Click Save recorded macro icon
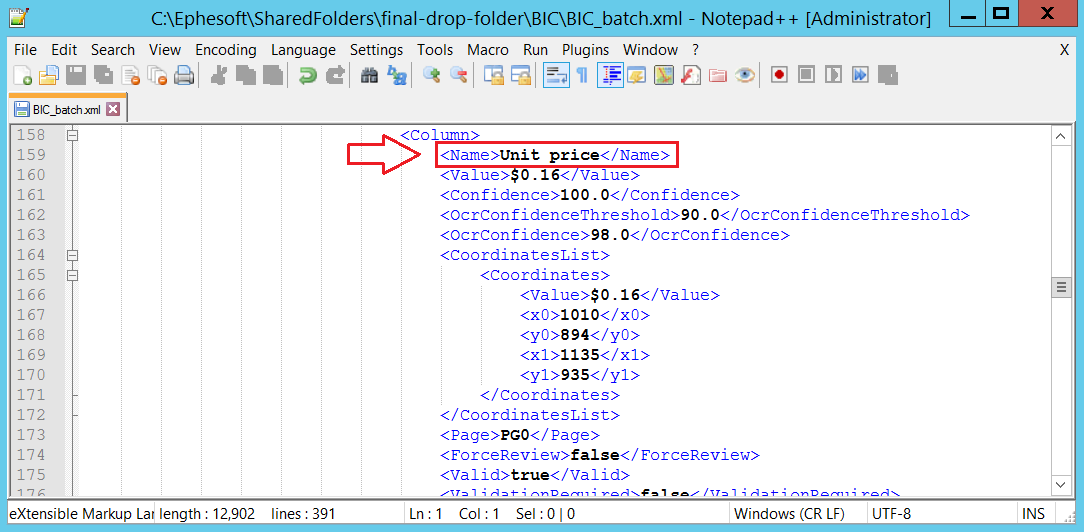Image resolution: width=1084 pixels, height=532 pixels. (x=887, y=75)
